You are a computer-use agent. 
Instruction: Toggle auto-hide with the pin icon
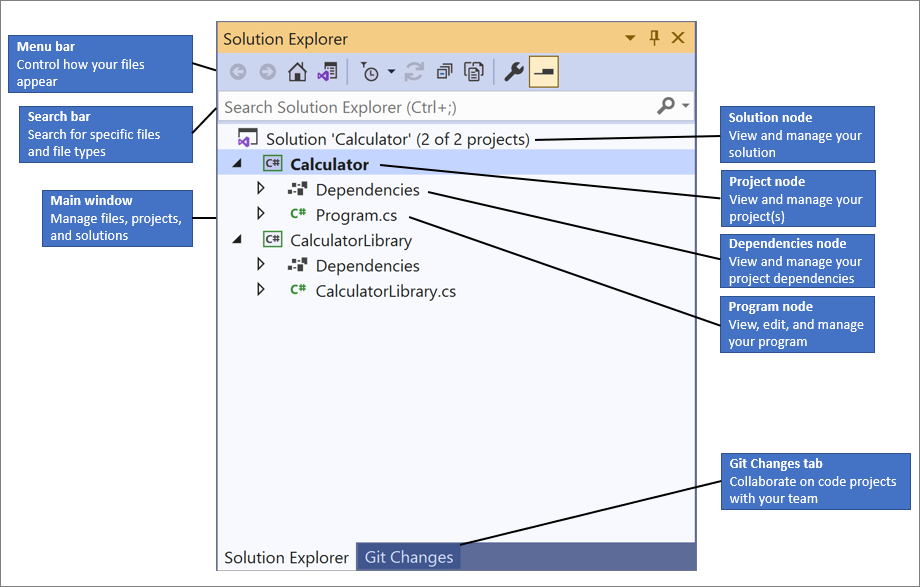click(x=655, y=38)
